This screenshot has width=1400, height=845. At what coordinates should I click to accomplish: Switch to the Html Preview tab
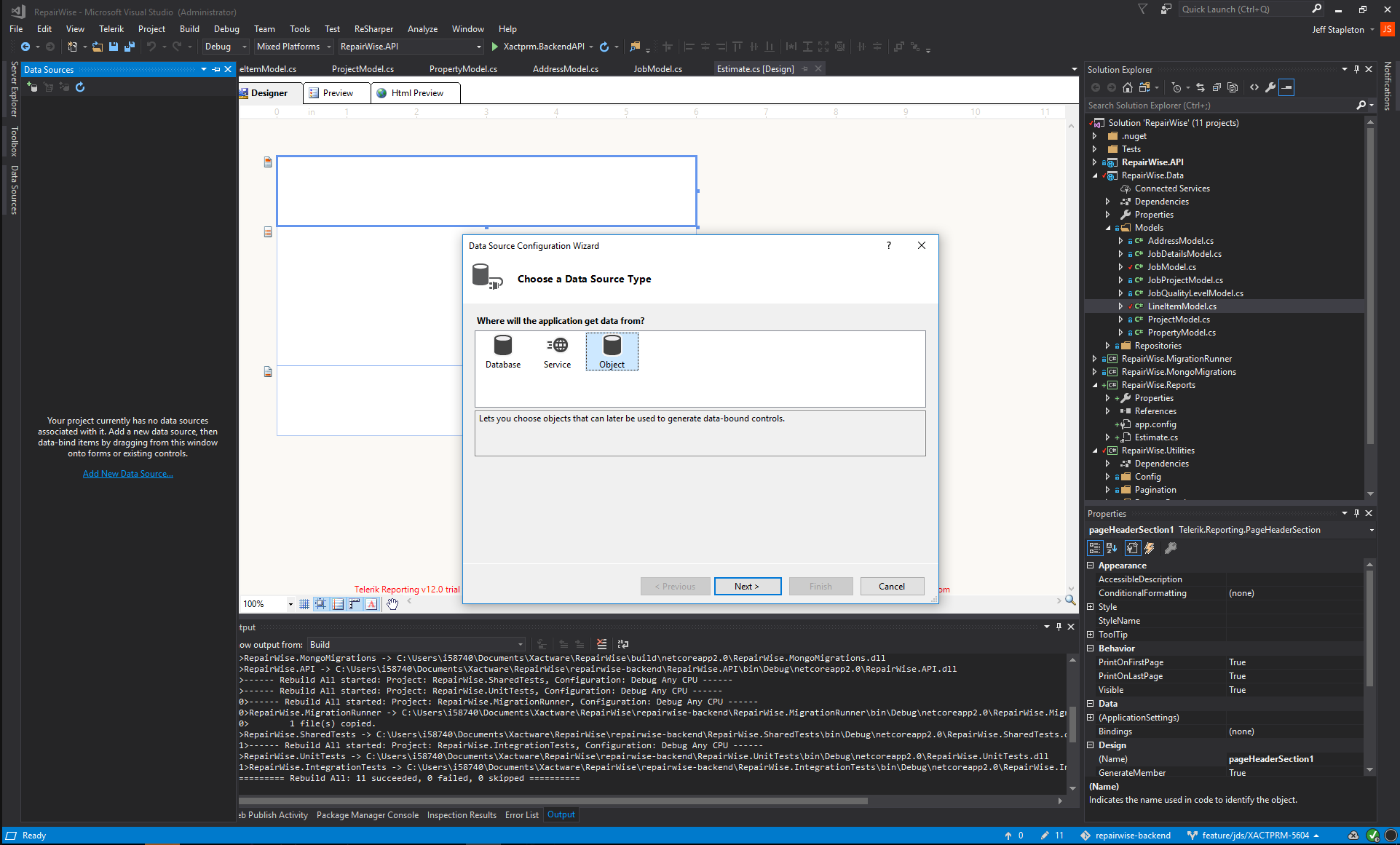tap(416, 93)
